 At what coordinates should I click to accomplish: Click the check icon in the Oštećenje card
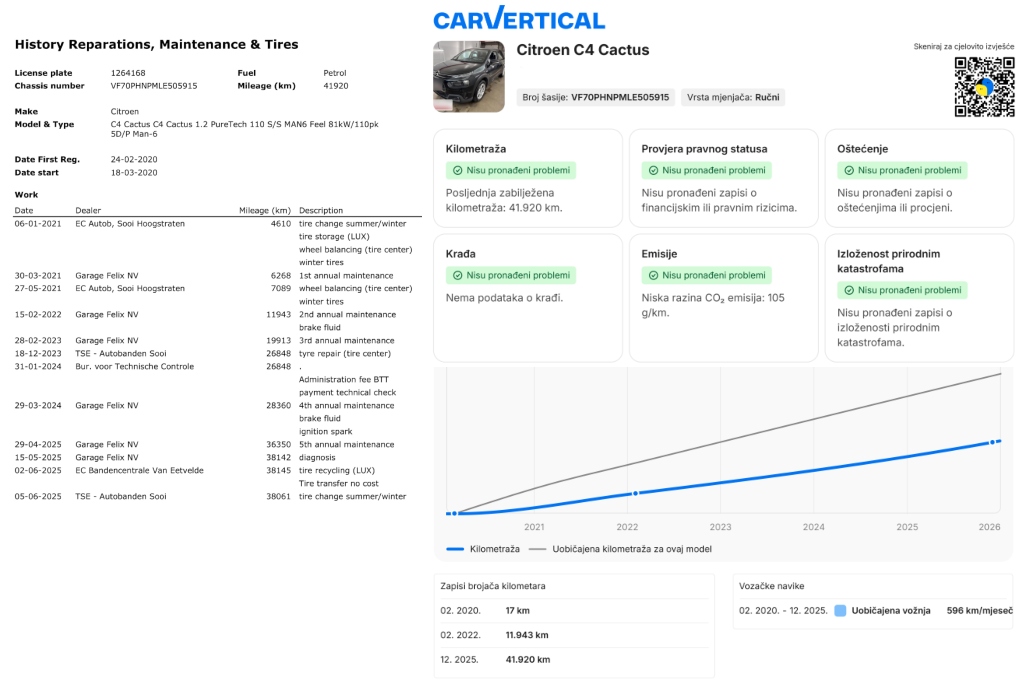(849, 171)
